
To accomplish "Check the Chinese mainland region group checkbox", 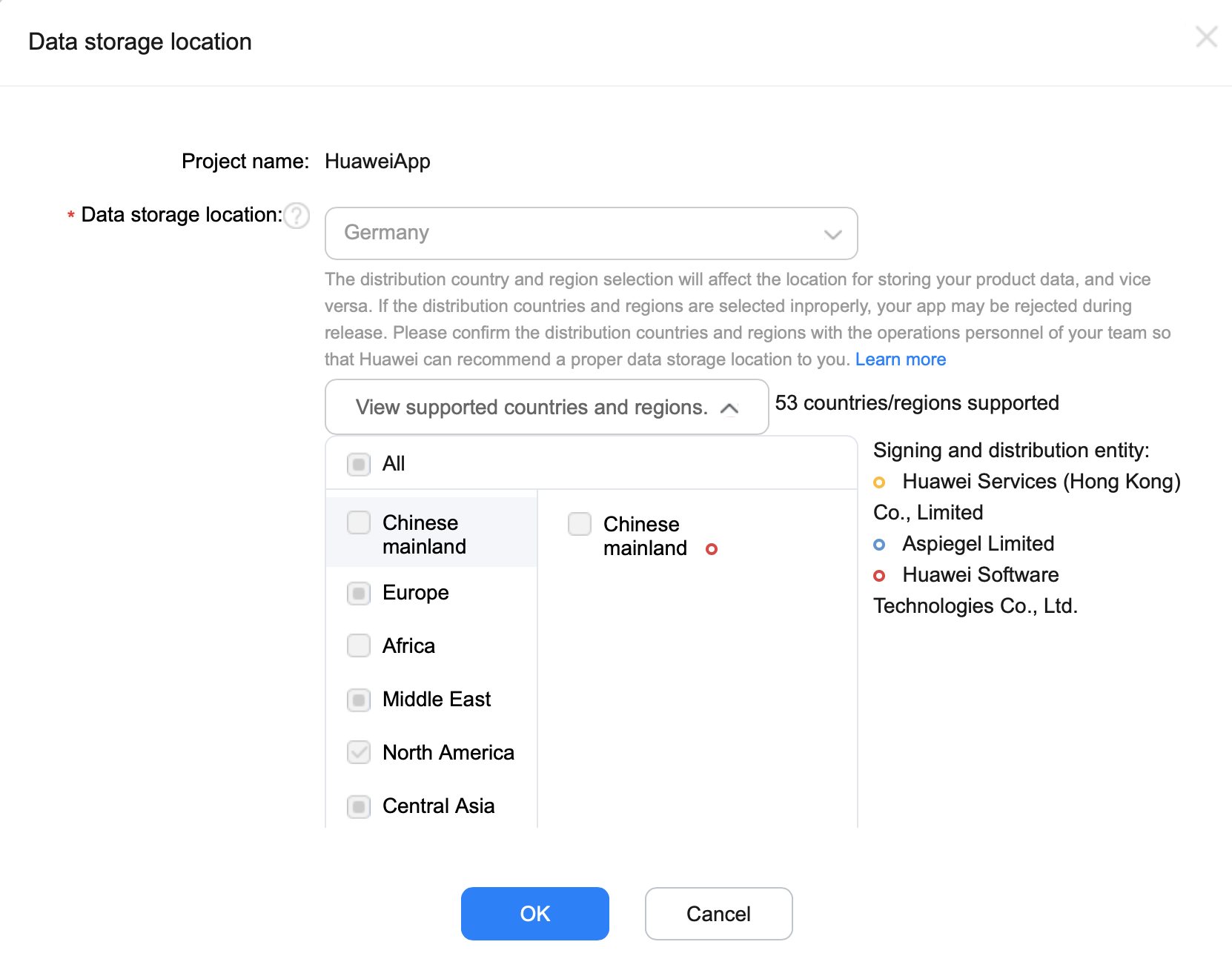I will coord(359,522).
